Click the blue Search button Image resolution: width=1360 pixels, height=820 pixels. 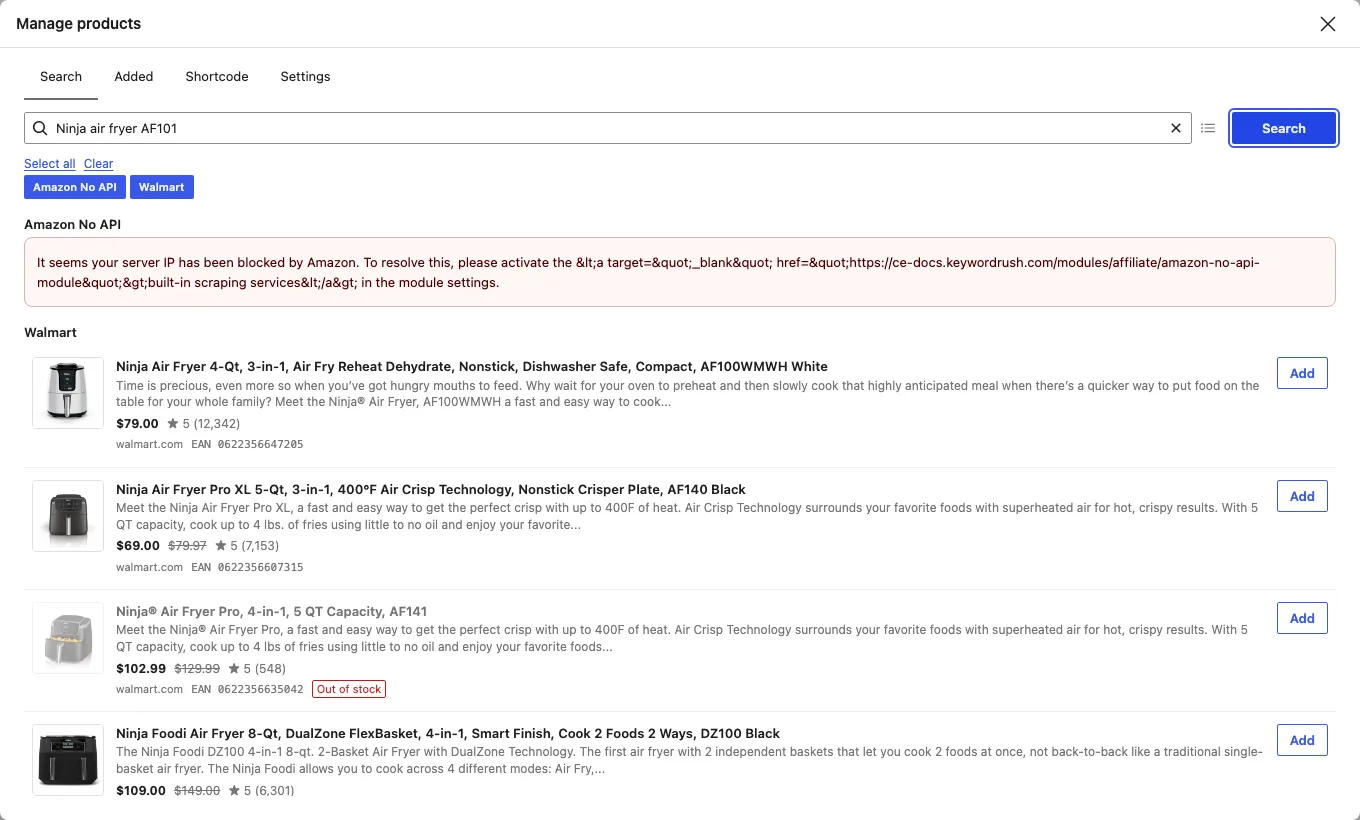click(1284, 128)
